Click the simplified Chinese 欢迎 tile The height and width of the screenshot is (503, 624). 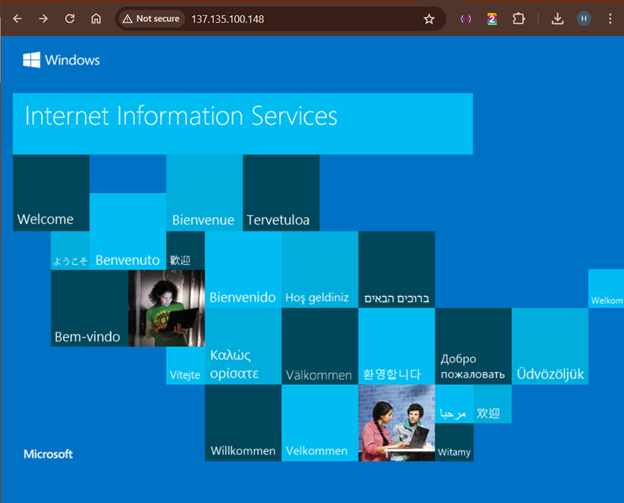click(492, 404)
